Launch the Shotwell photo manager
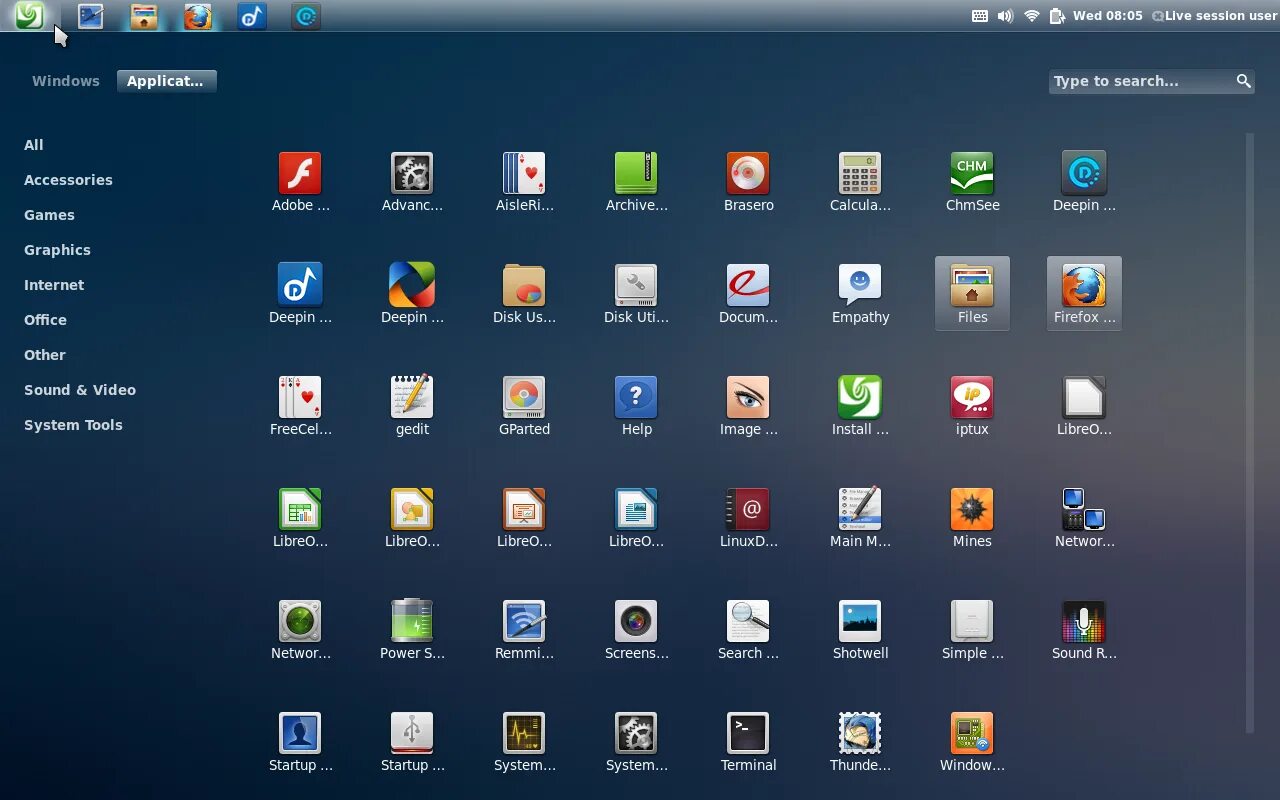 (860, 622)
